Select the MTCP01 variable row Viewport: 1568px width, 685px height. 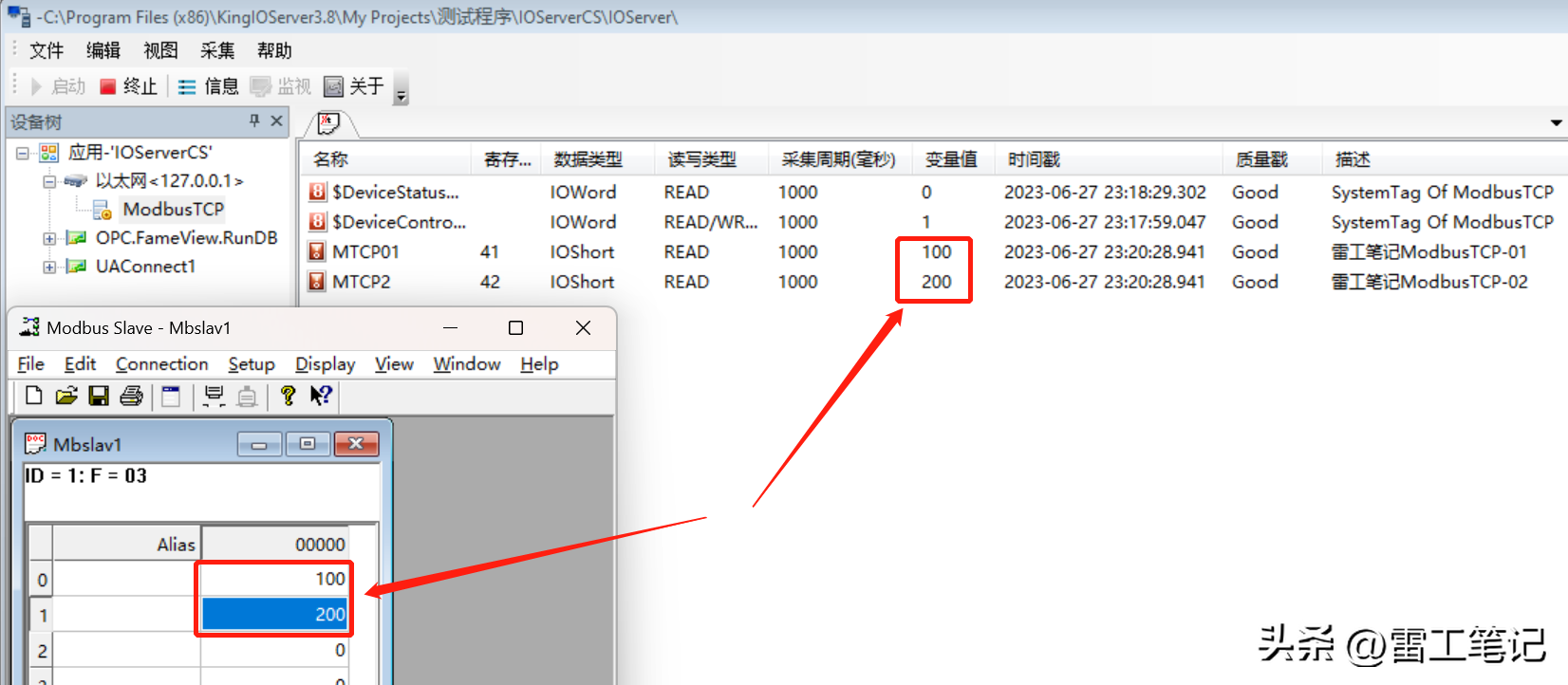(365, 252)
